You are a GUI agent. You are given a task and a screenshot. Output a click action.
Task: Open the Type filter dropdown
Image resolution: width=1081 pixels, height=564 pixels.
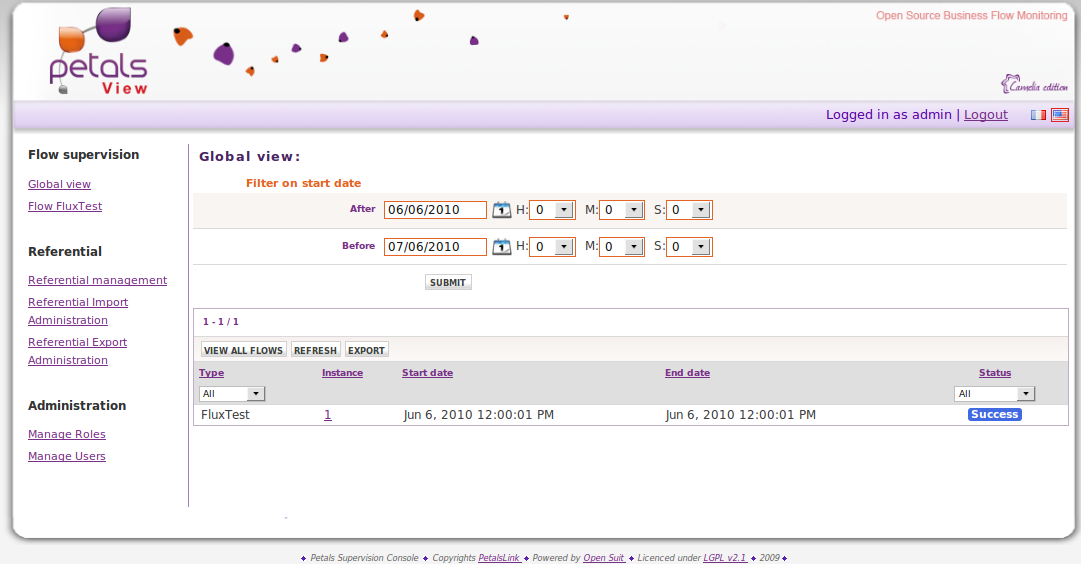[x=255, y=394]
